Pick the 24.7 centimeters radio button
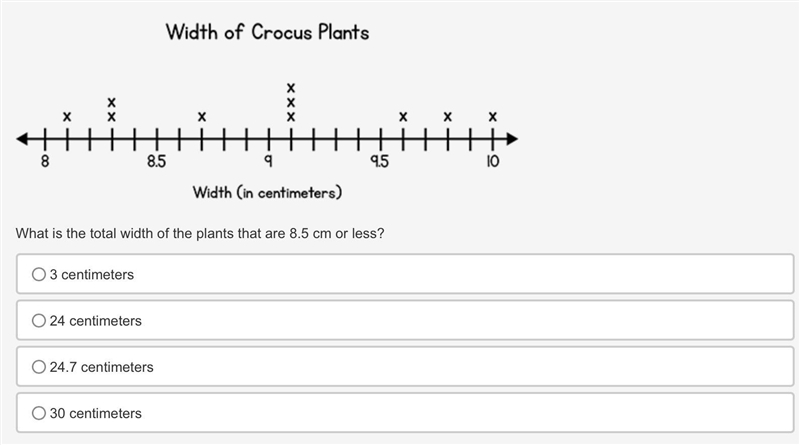Viewport: 800px width, 445px height. click(39, 367)
